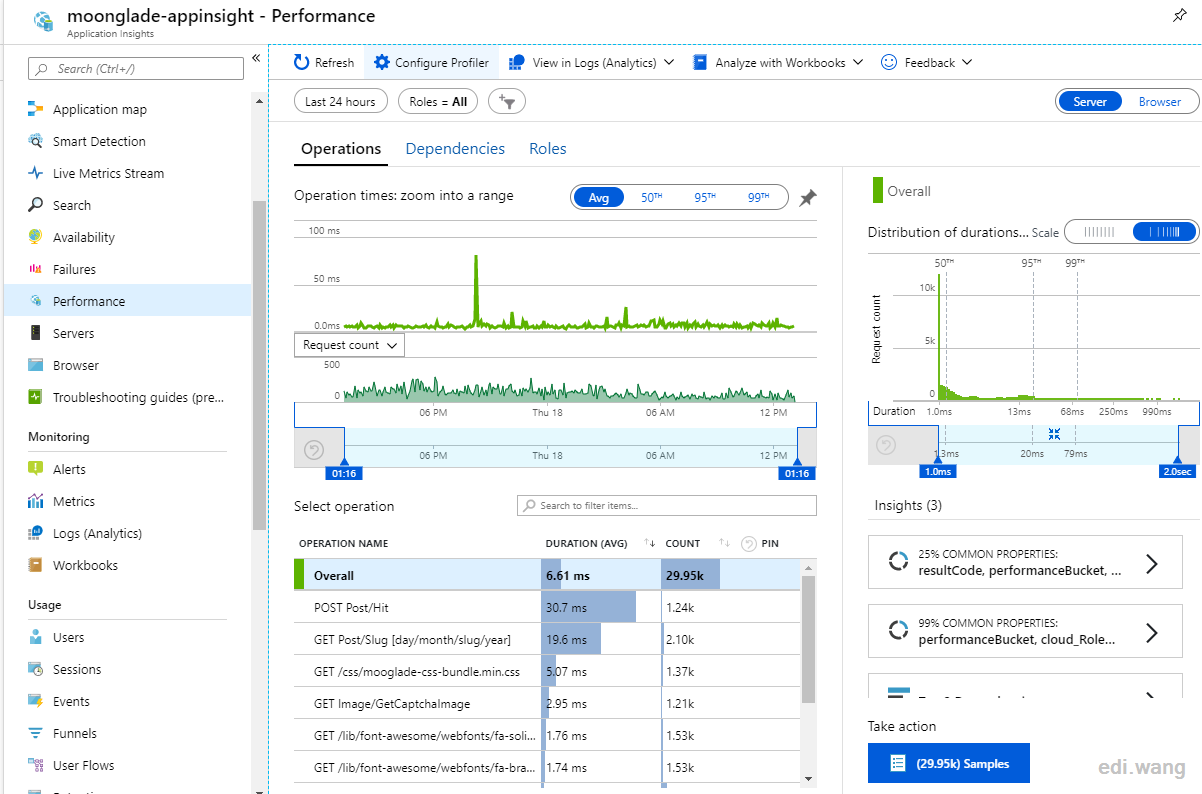This screenshot has height=794, width=1202.
Task: Click the Availability globe icon
Action: pos(36,237)
